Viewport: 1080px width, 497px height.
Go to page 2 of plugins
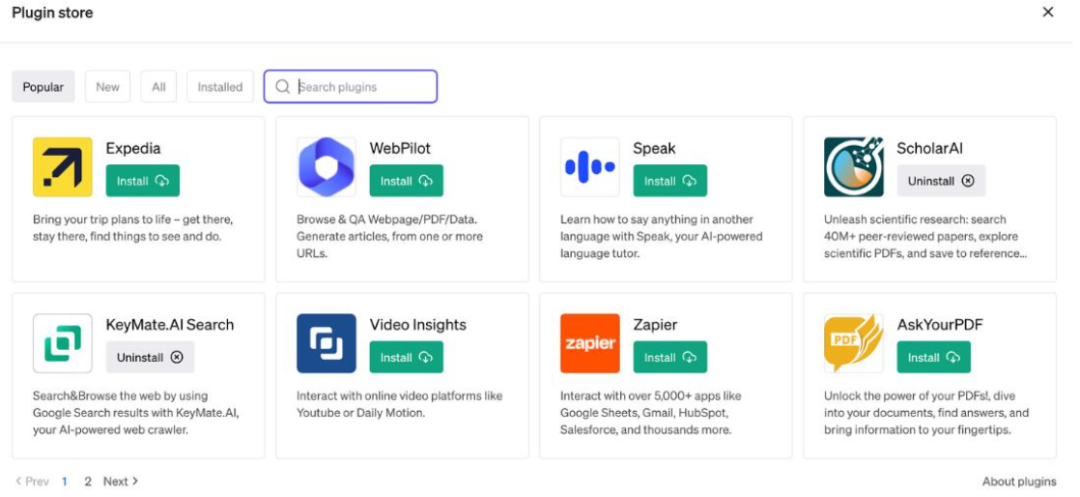pyautogui.click(x=87, y=482)
